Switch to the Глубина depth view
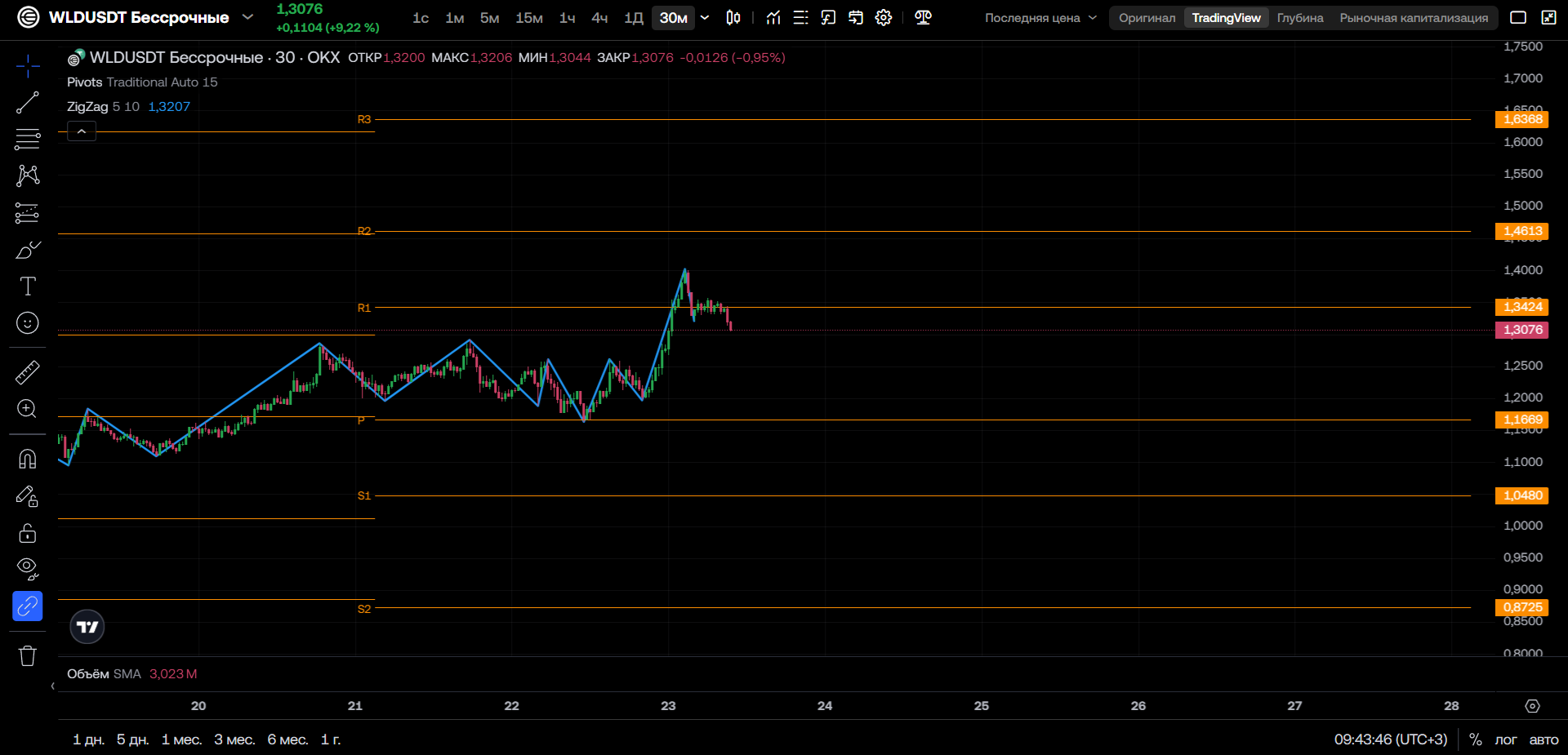Screen dimensions: 1568x755 point(1300,18)
